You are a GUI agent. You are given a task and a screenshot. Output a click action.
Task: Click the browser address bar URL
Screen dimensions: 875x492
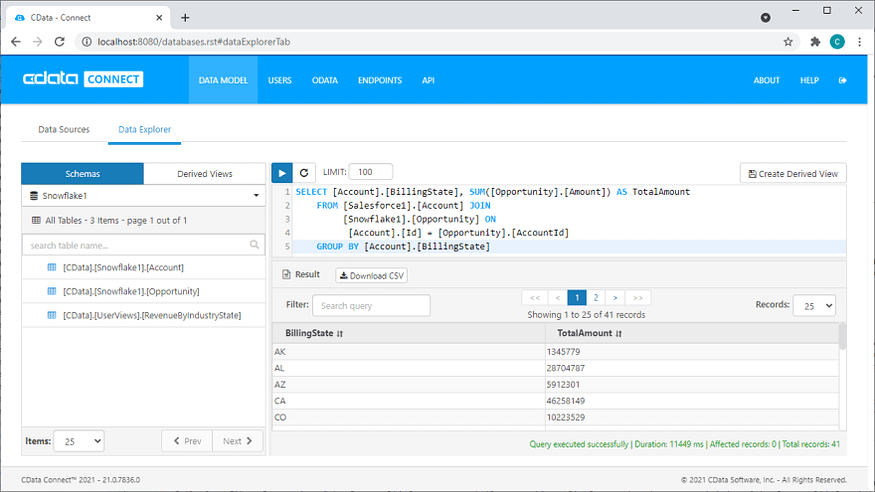(x=194, y=42)
